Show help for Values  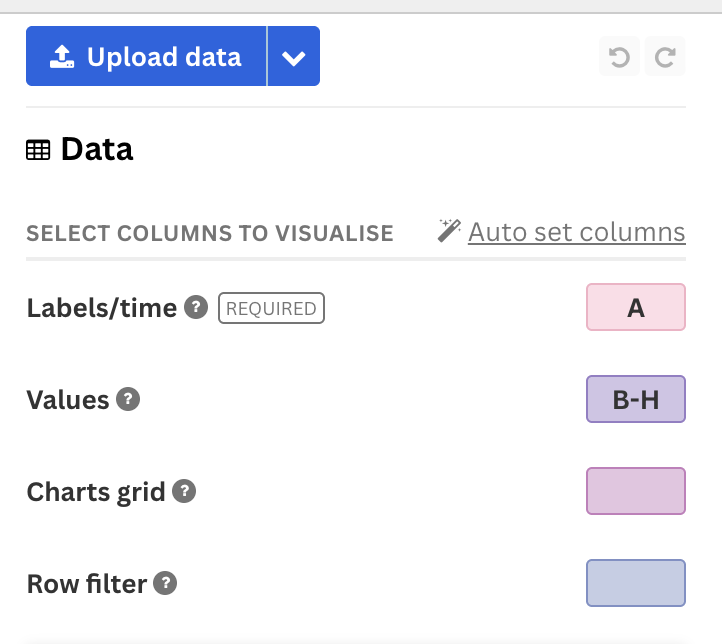(128, 400)
